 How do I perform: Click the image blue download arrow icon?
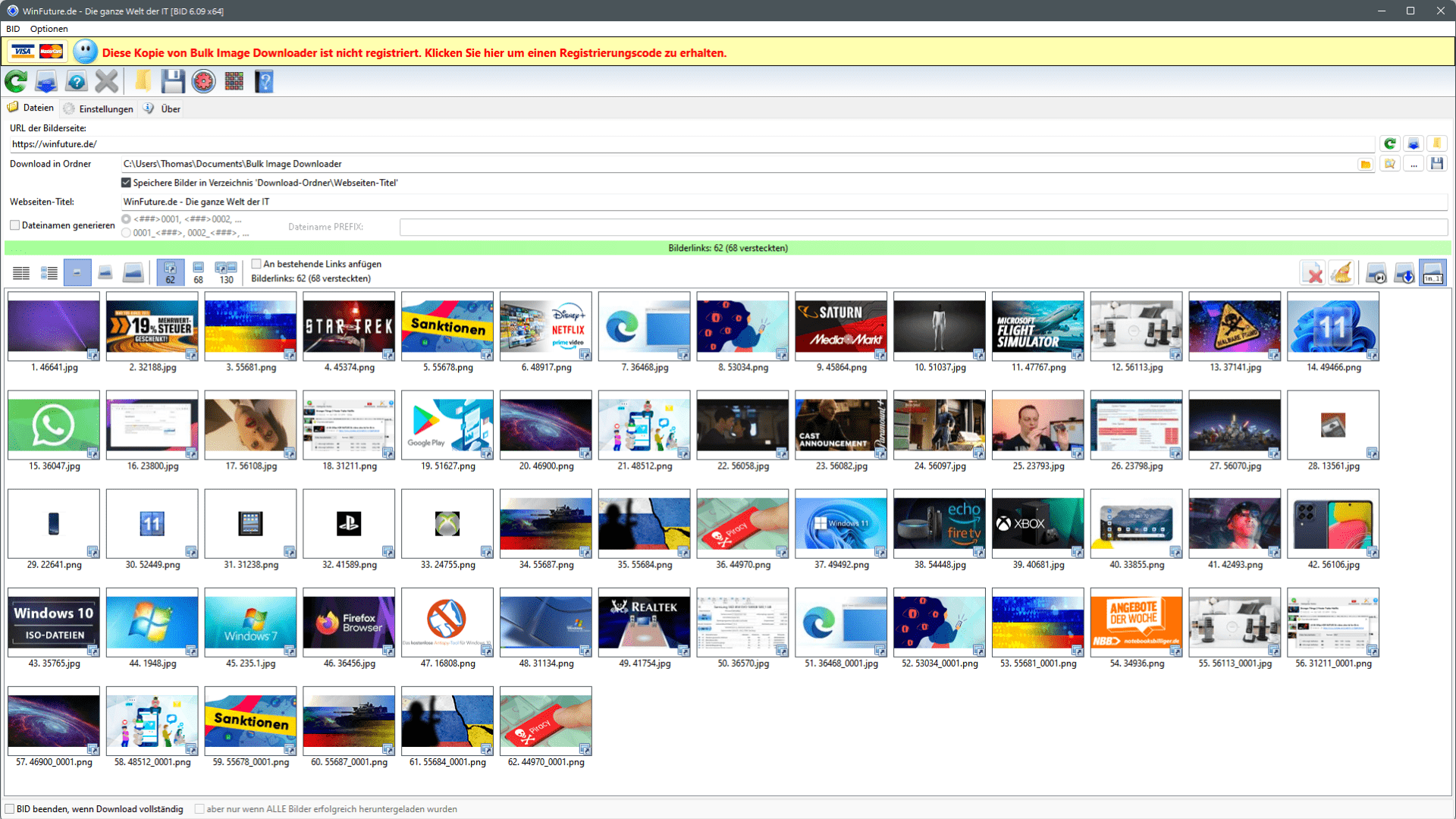click(1404, 274)
